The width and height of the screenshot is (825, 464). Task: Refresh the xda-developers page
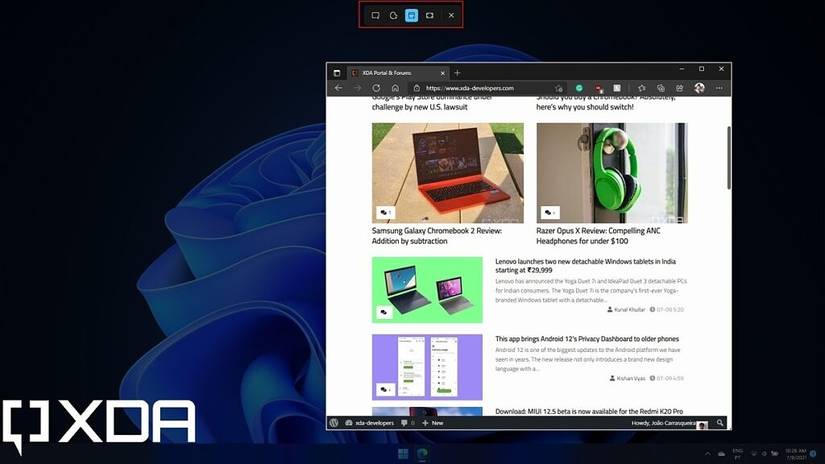(376, 88)
